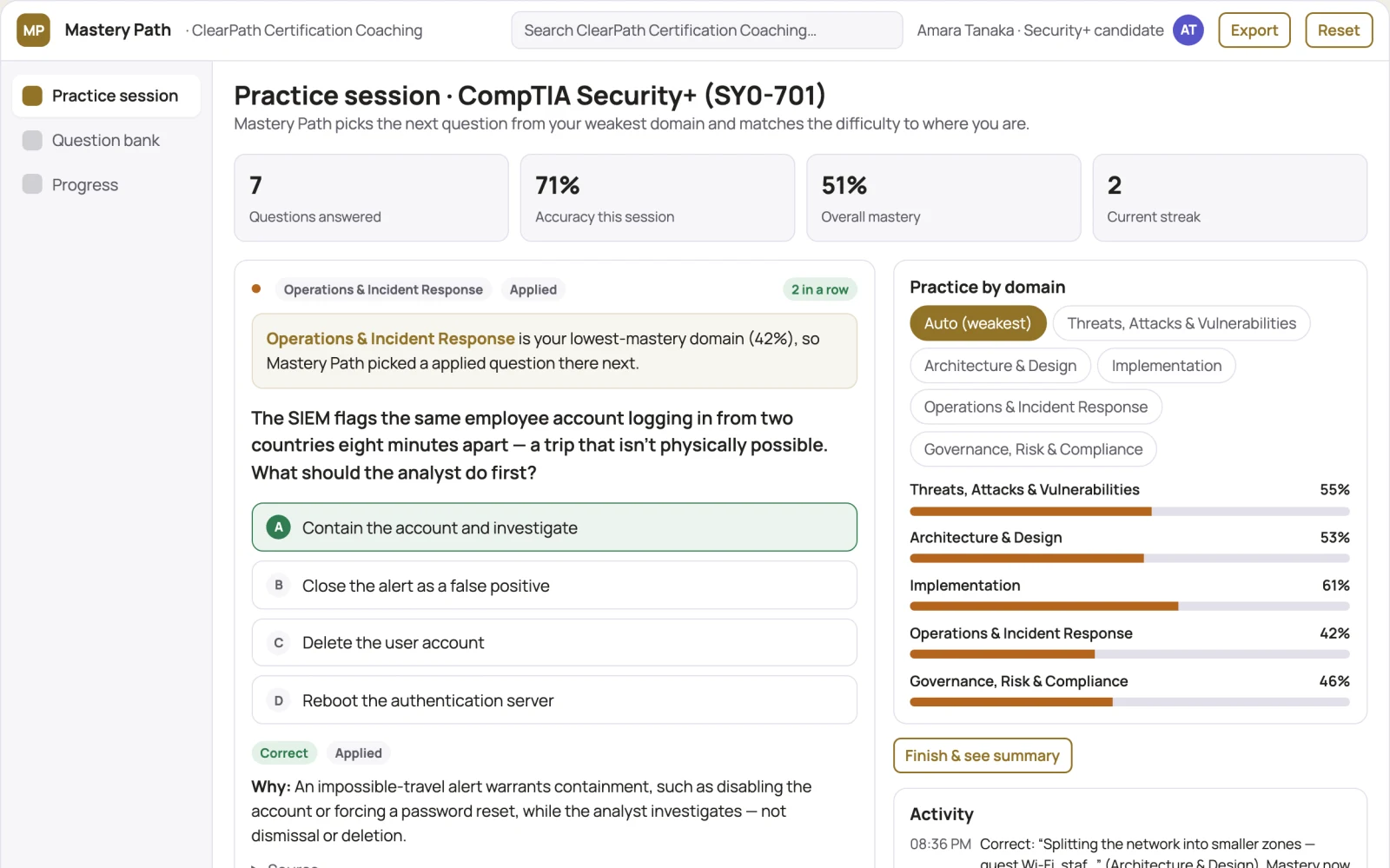Click the Progress sidebar icon
Viewport: 1390px width, 868px height.
pyautogui.click(x=32, y=184)
